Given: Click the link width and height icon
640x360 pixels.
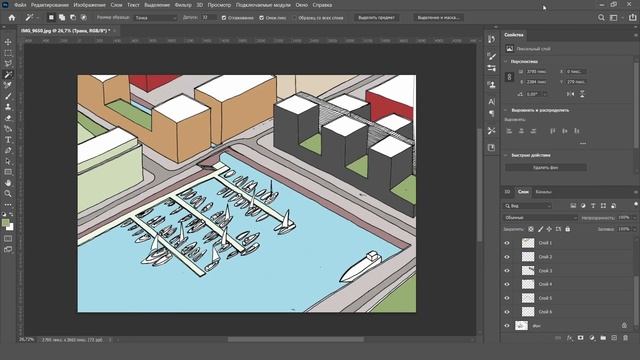Looking at the screenshot, I should (x=509, y=77).
